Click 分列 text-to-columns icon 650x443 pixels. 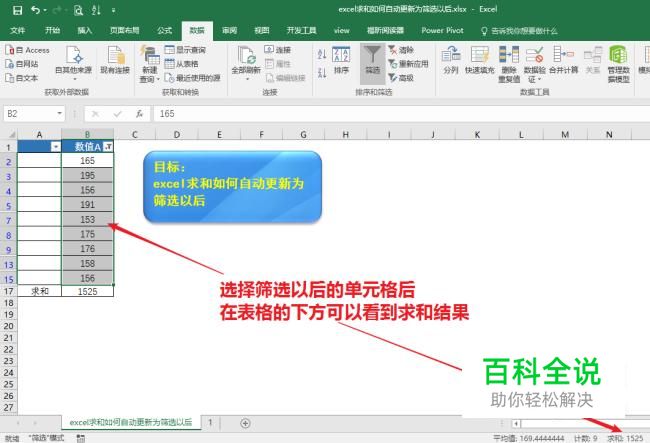coord(451,61)
